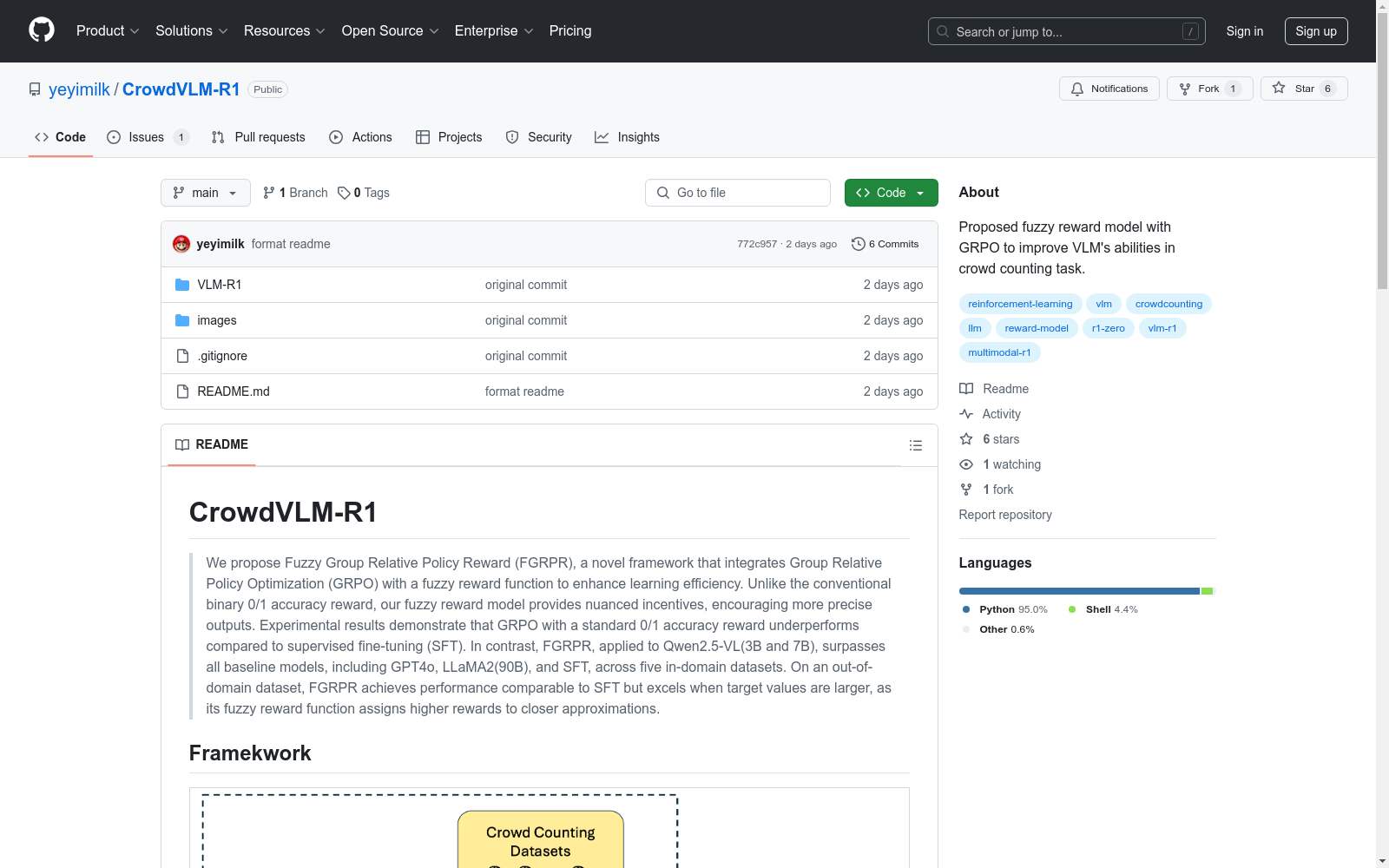Expand the Resources menu
1389x868 pixels.
pos(285,30)
